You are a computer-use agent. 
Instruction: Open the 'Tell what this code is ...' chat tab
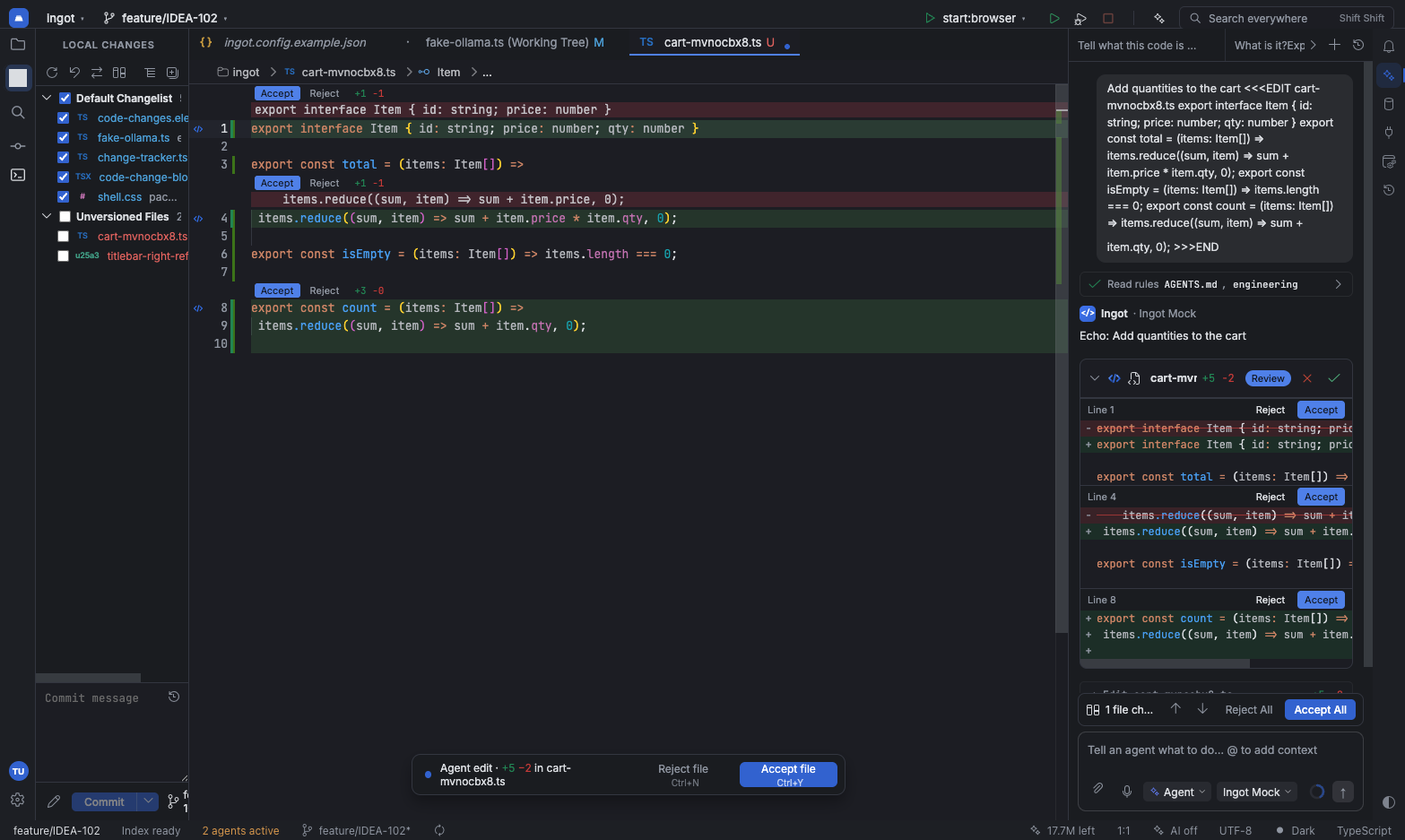click(x=1137, y=46)
